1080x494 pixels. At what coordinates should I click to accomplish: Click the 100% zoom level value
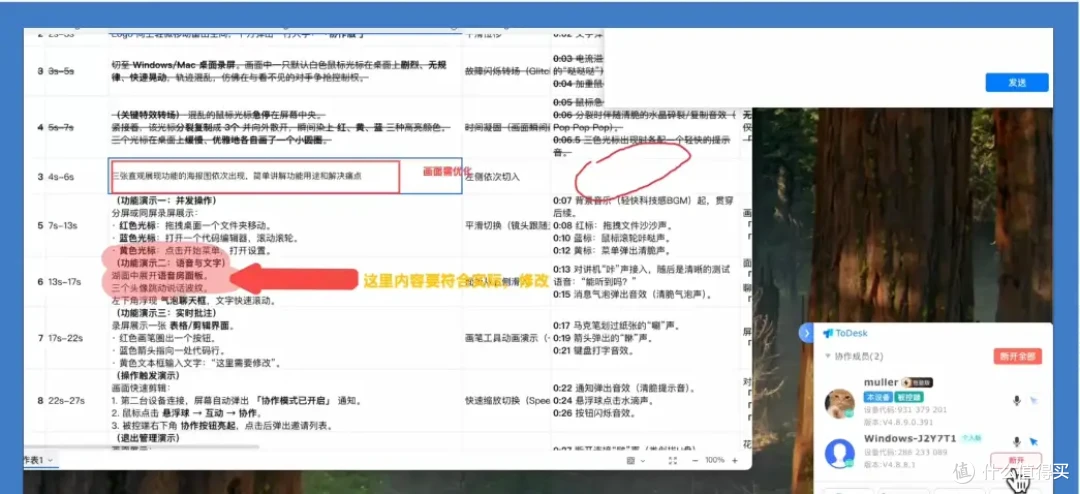click(x=714, y=460)
